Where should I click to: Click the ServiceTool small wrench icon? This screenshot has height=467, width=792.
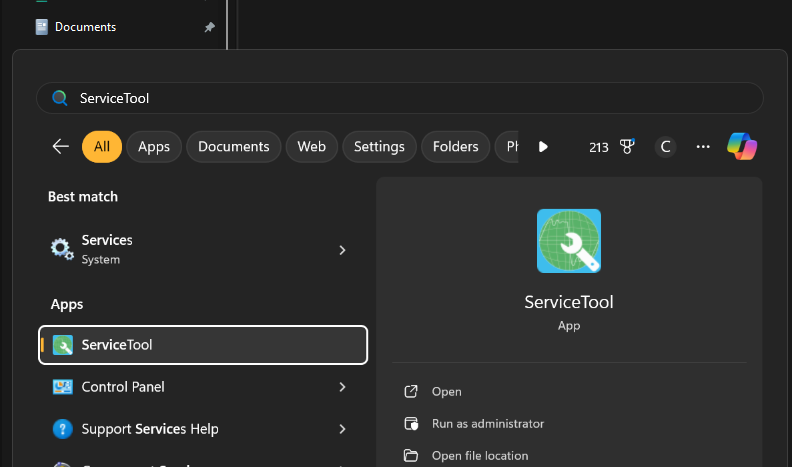[x=63, y=345]
